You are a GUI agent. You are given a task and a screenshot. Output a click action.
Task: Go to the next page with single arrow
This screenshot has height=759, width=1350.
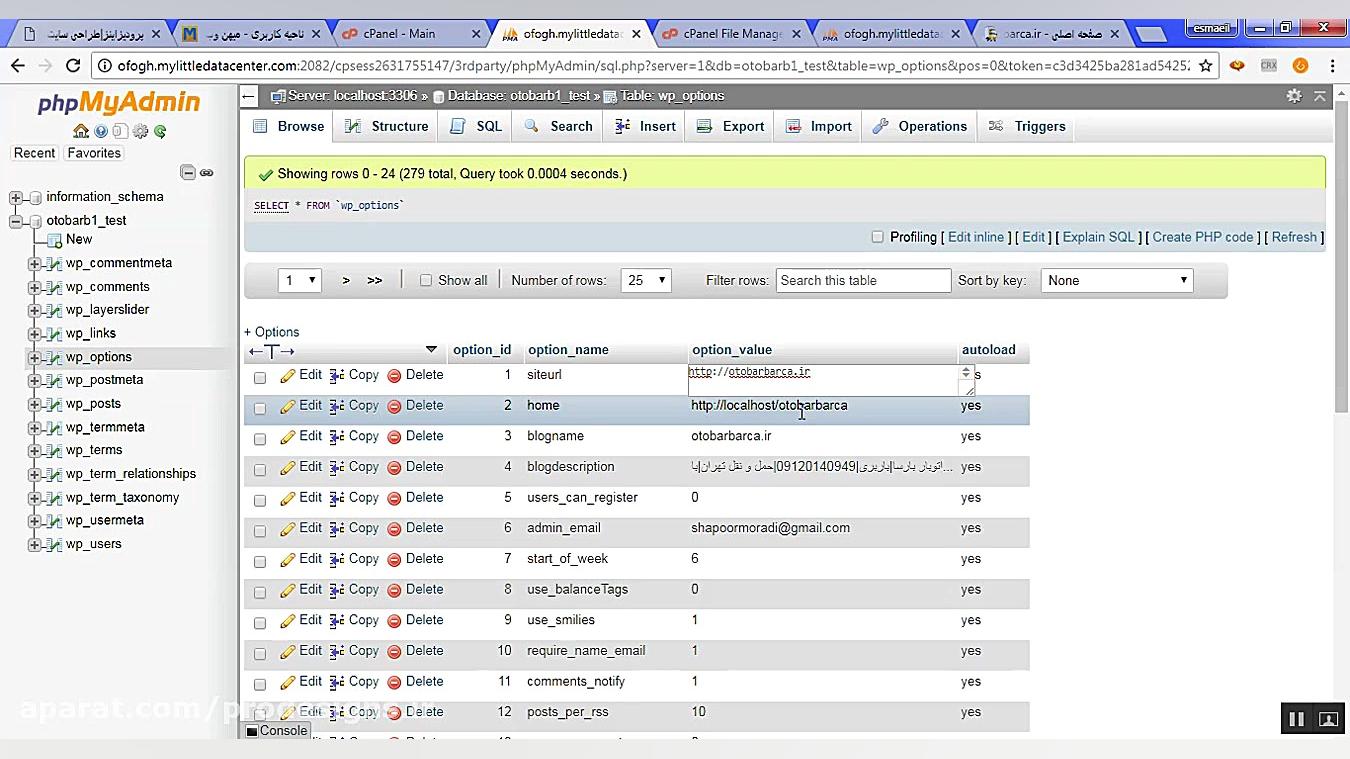coord(346,281)
